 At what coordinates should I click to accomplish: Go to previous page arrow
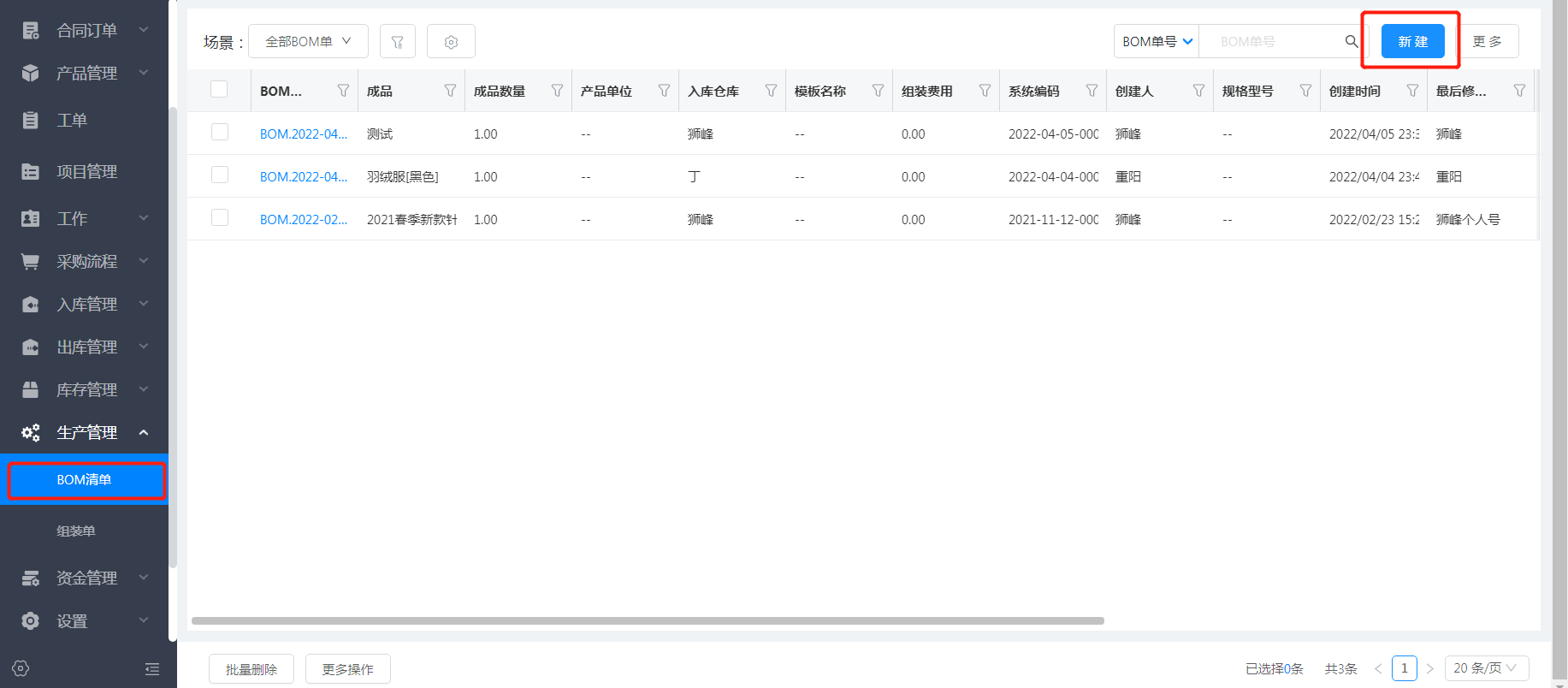click(x=1378, y=668)
